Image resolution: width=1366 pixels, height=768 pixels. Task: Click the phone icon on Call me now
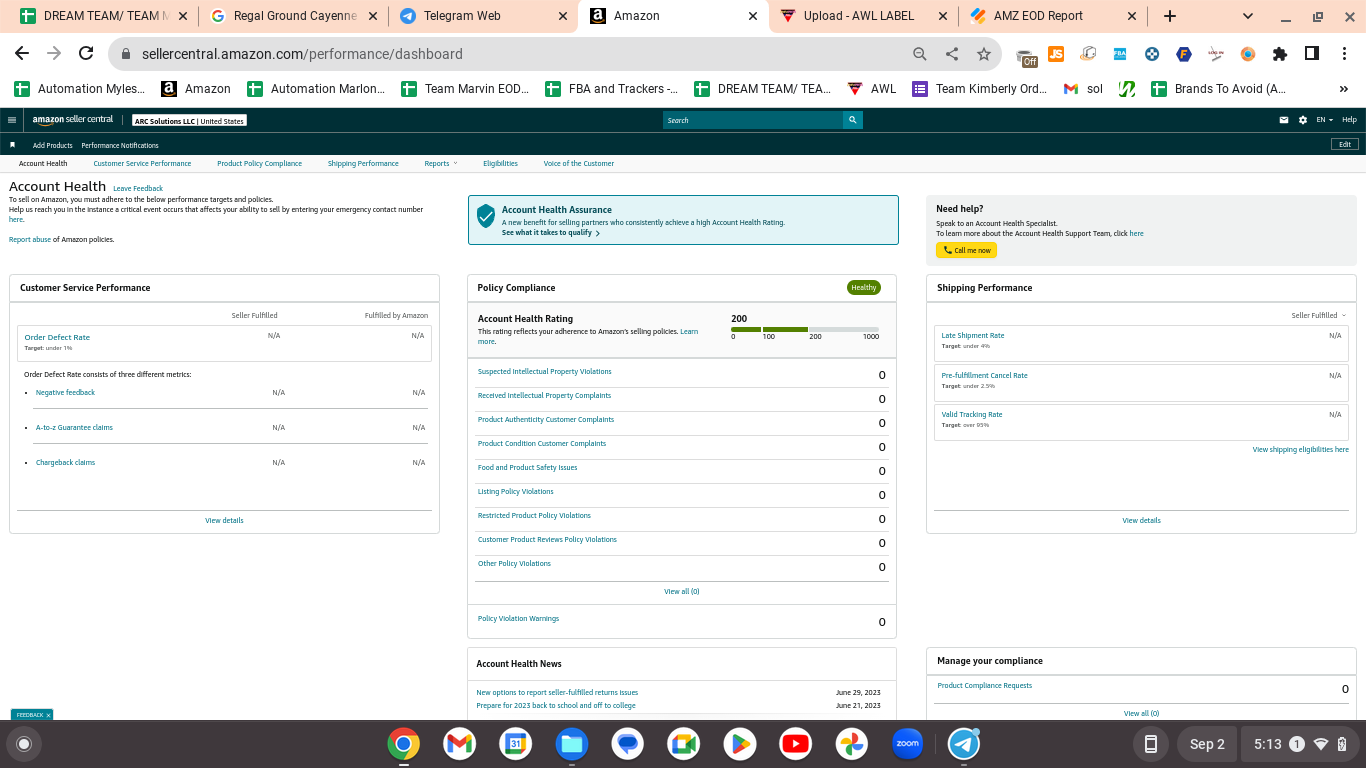[x=947, y=250]
